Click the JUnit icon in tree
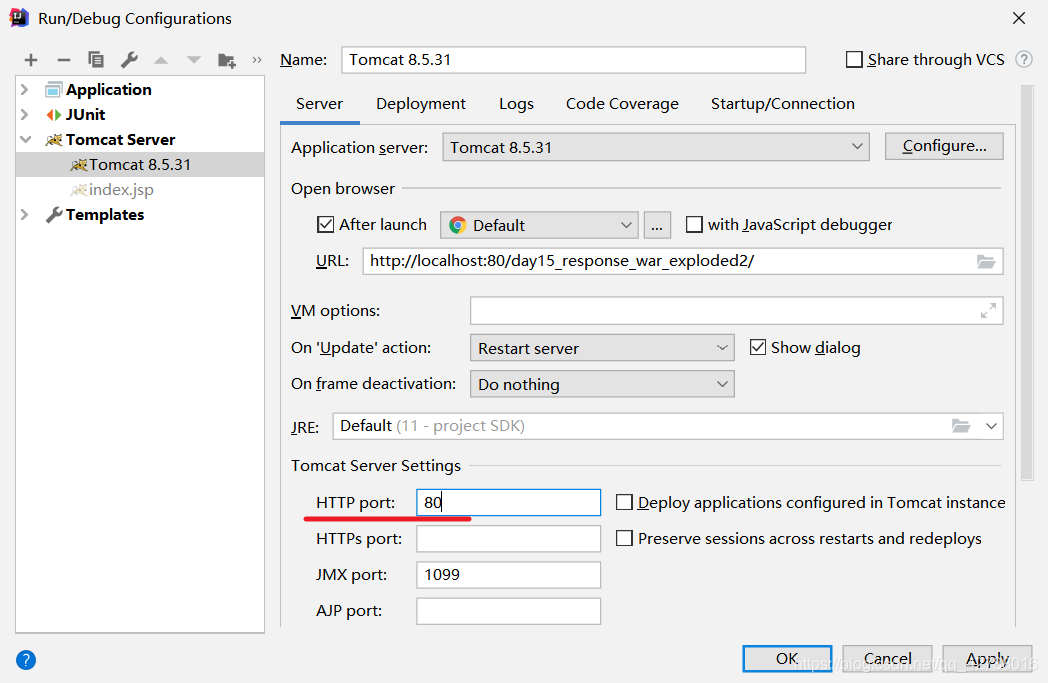This screenshot has width=1048, height=683. pos(53,115)
